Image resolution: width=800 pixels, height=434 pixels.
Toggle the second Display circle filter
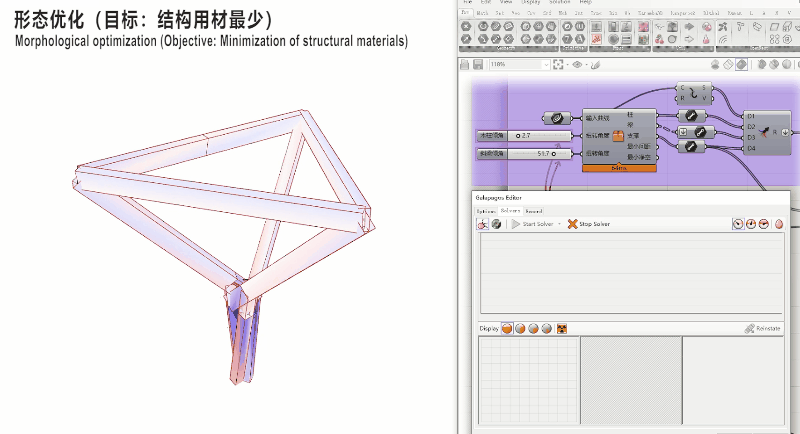tap(520, 328)
